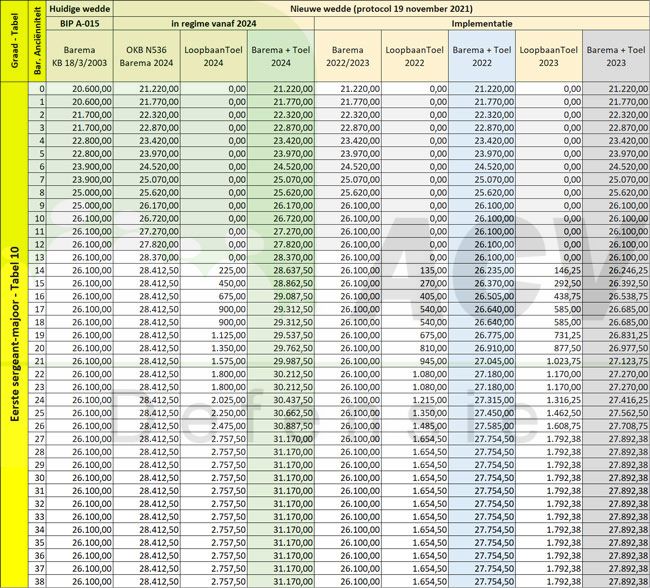Click the cell showing 28.637,50

point(281,270)
